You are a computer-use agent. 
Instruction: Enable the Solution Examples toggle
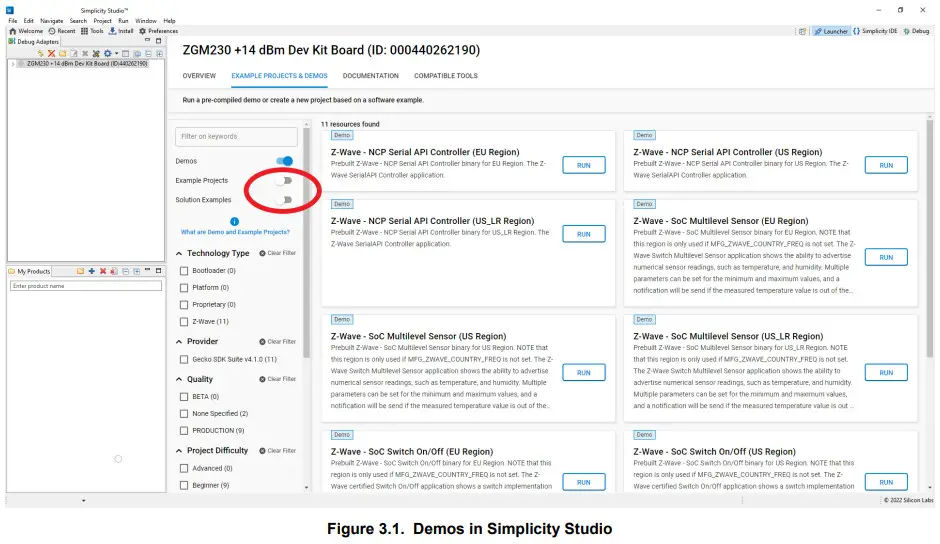point(285,200)
